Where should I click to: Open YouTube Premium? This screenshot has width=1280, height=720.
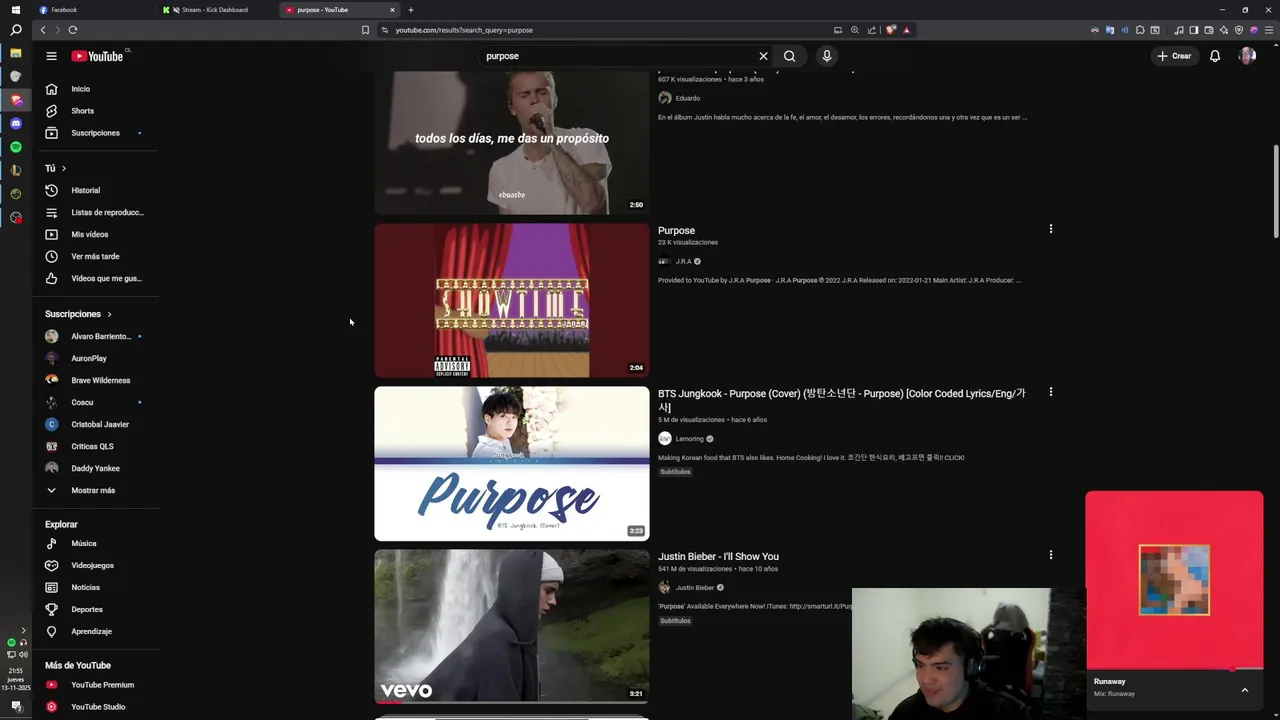[x=102, y=685]
